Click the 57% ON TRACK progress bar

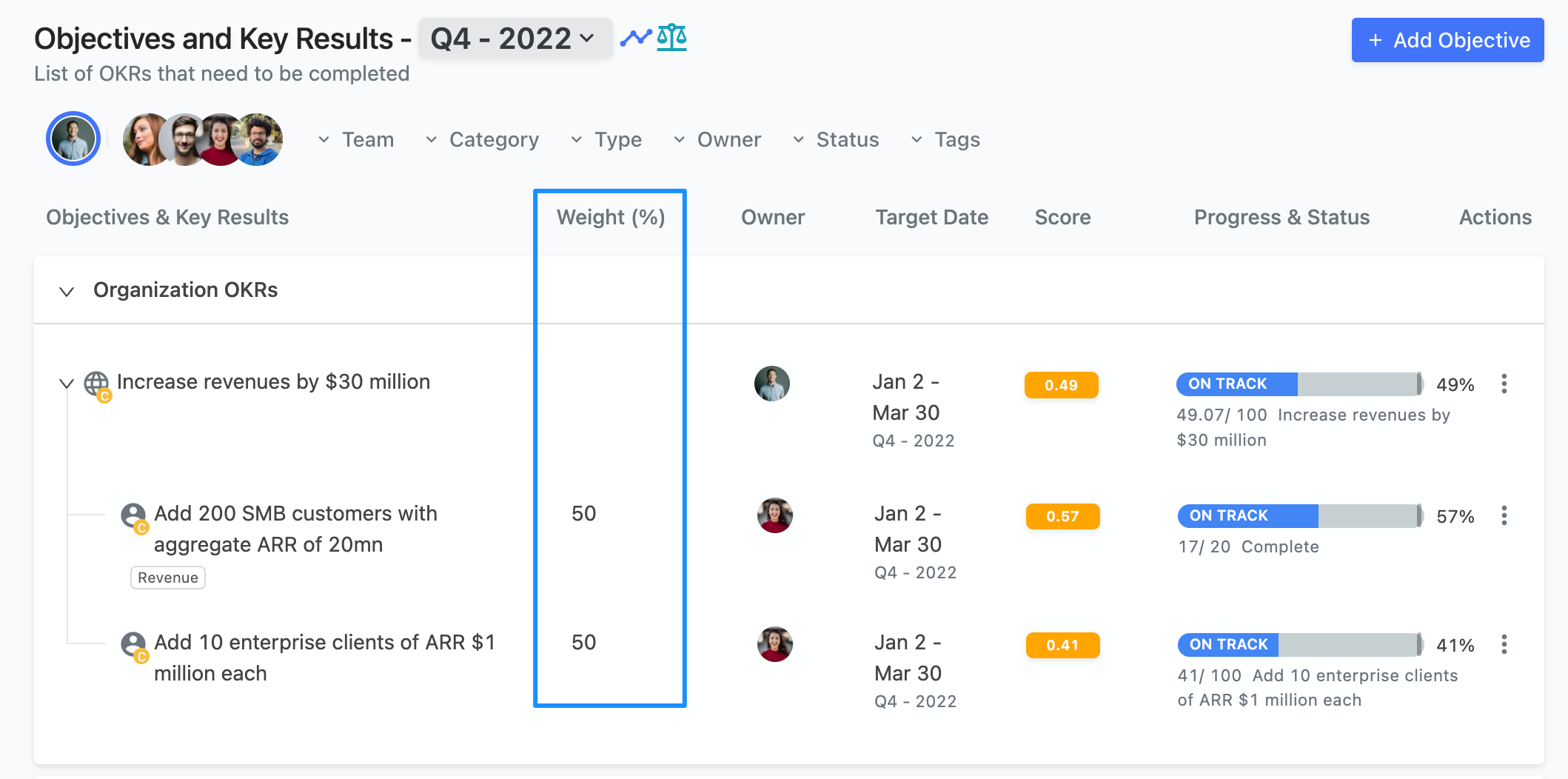(x=1300, y=516)
